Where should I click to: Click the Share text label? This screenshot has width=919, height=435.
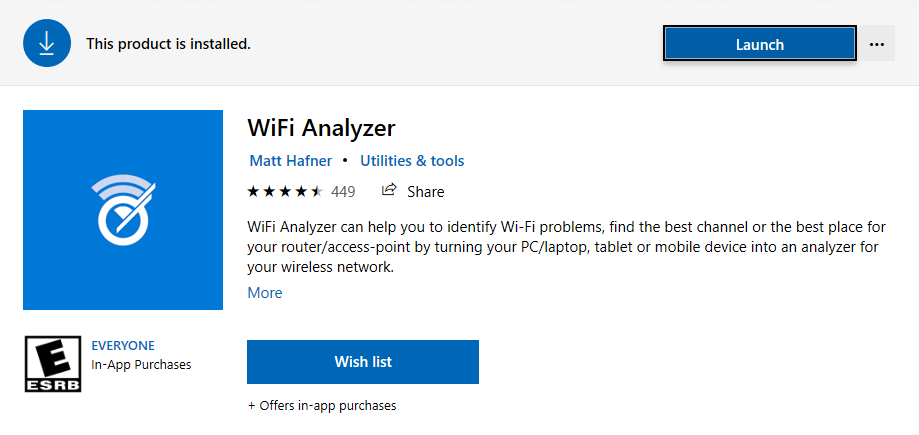click(x=426, y=192)
